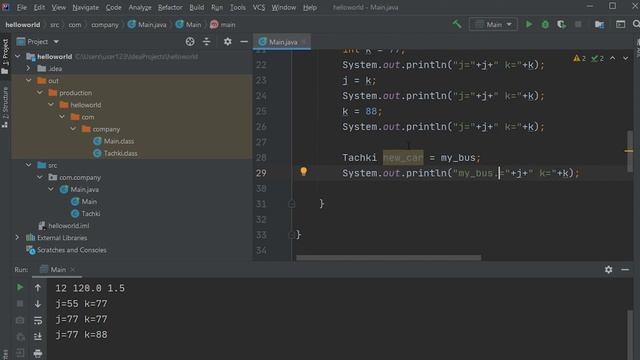Screen dimensions: 640x360
Task: Open Run panel settings gear
Action: [608, 269]
